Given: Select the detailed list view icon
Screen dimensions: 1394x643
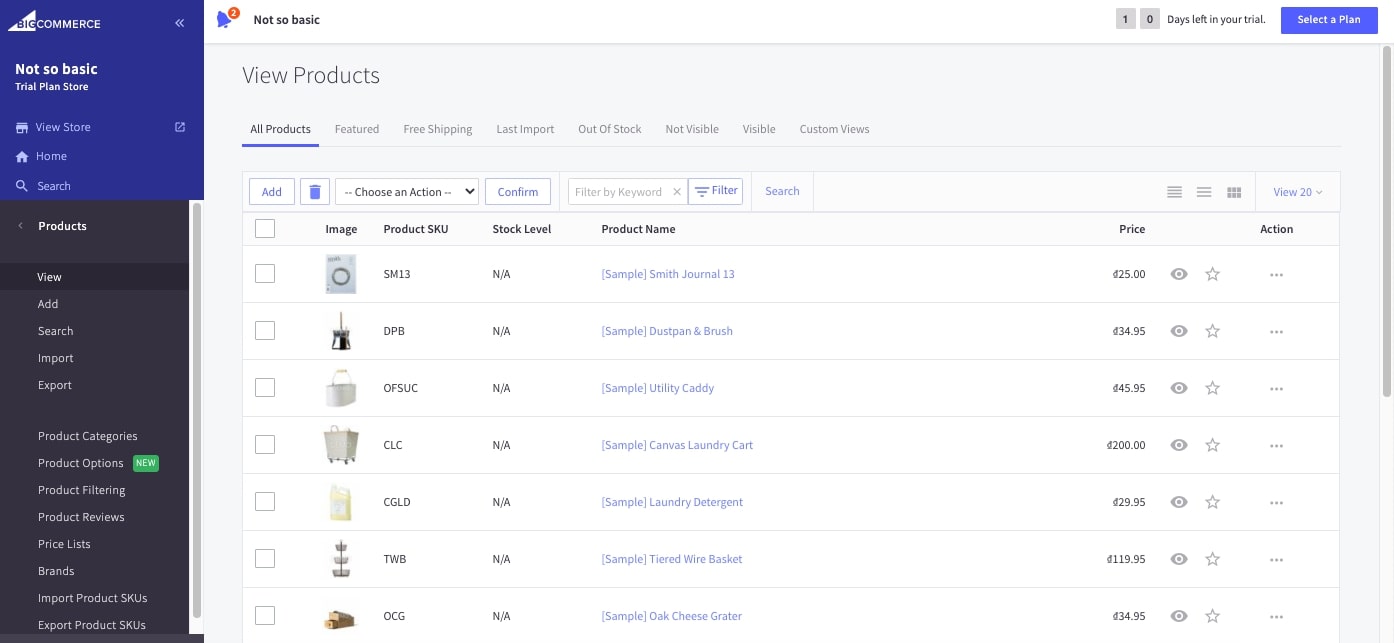Looking at the screenshot, I should [1174, 191].
